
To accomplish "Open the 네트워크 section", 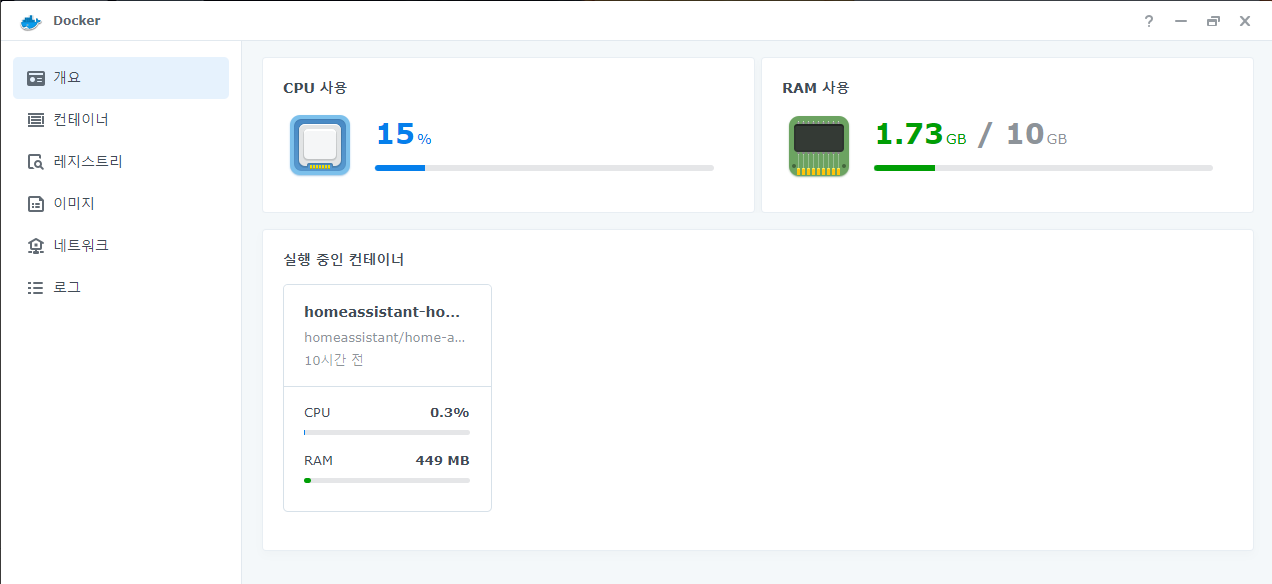I will (121, 246).
